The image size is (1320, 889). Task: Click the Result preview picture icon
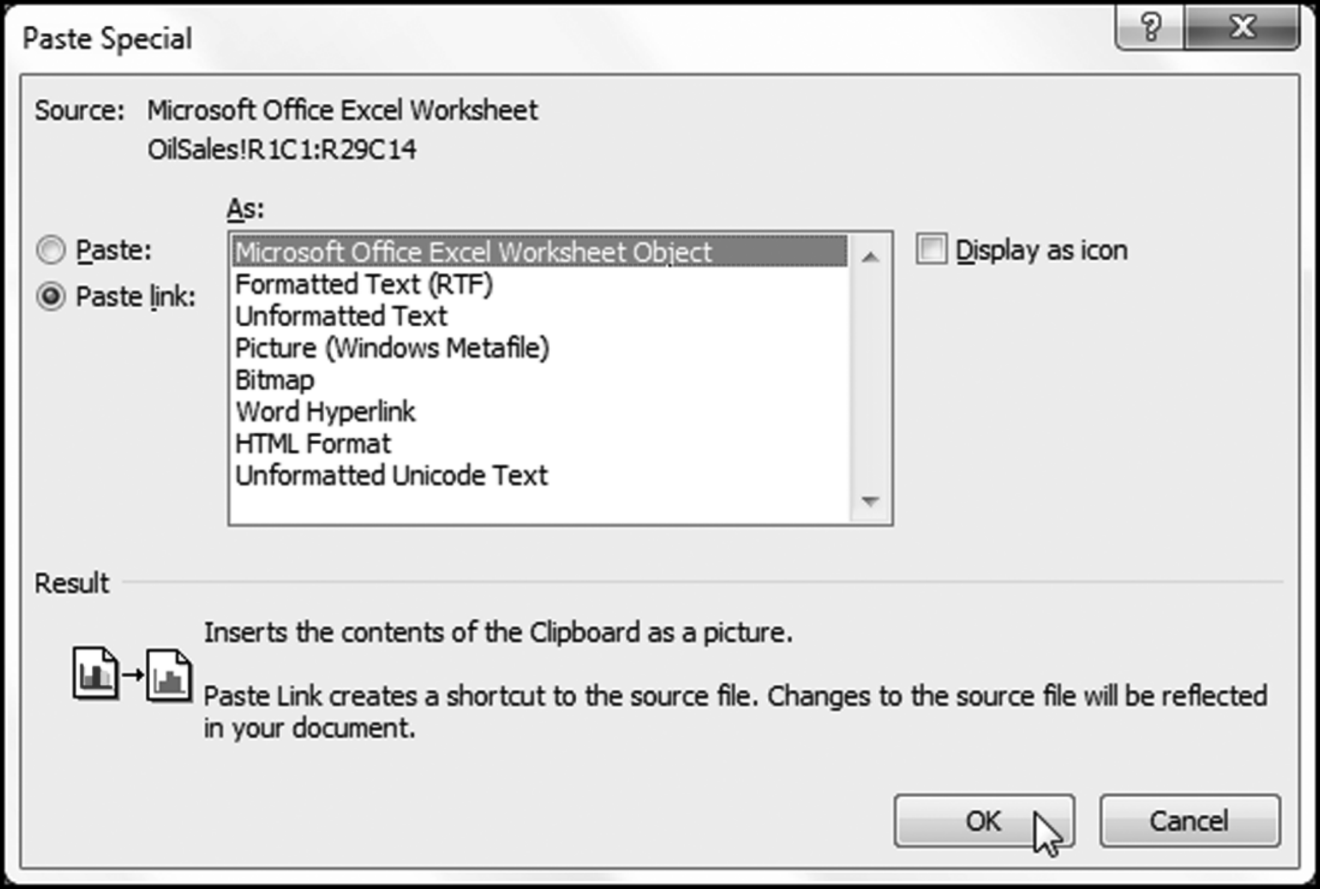pos(132,674)
